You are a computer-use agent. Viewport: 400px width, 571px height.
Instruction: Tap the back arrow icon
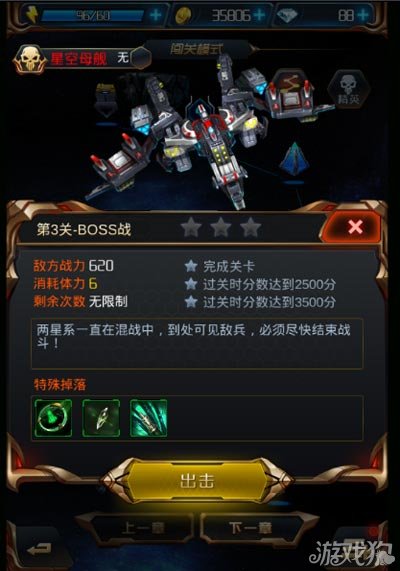coord(39,548)
